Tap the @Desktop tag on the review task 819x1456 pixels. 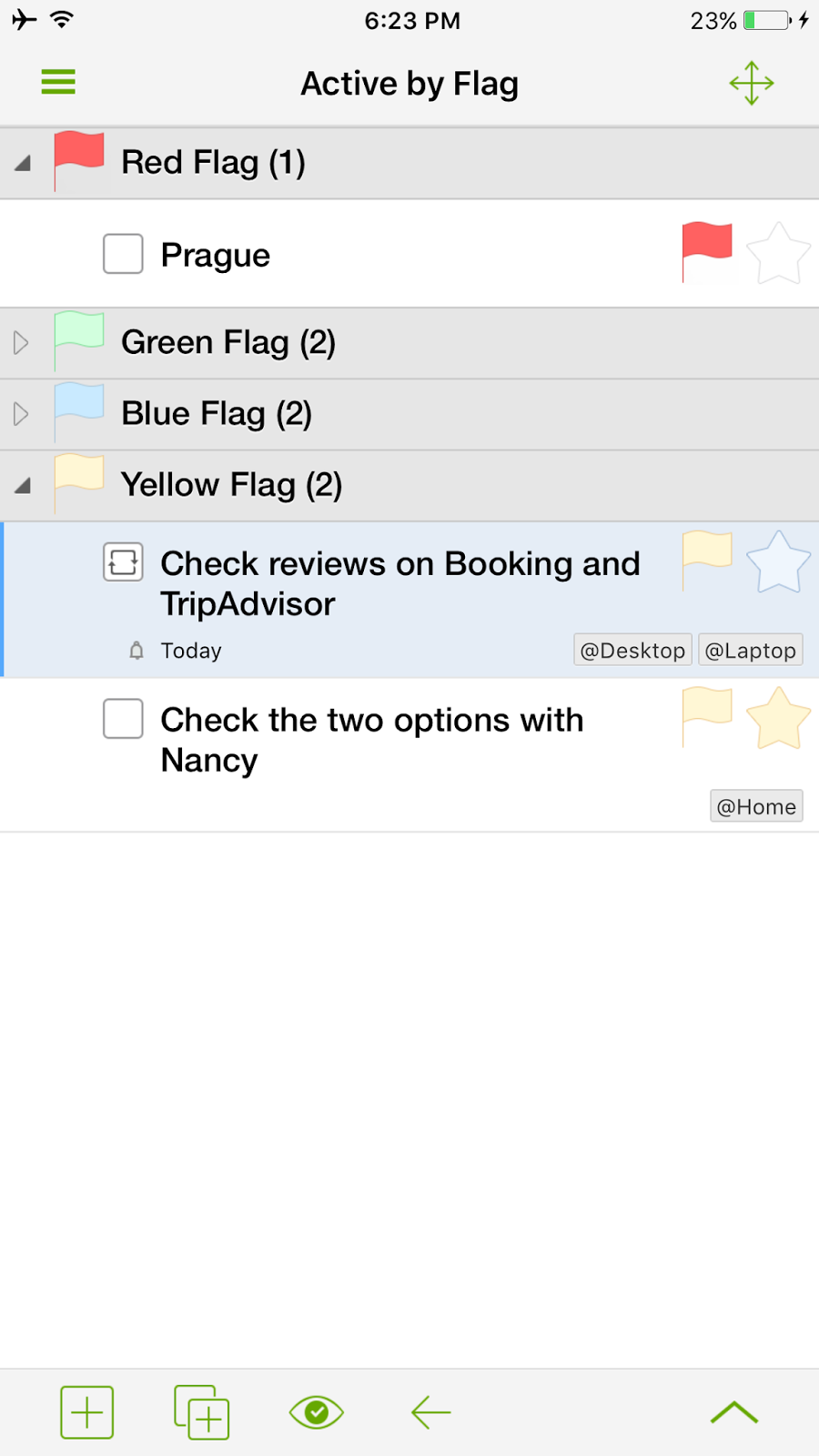632,650
